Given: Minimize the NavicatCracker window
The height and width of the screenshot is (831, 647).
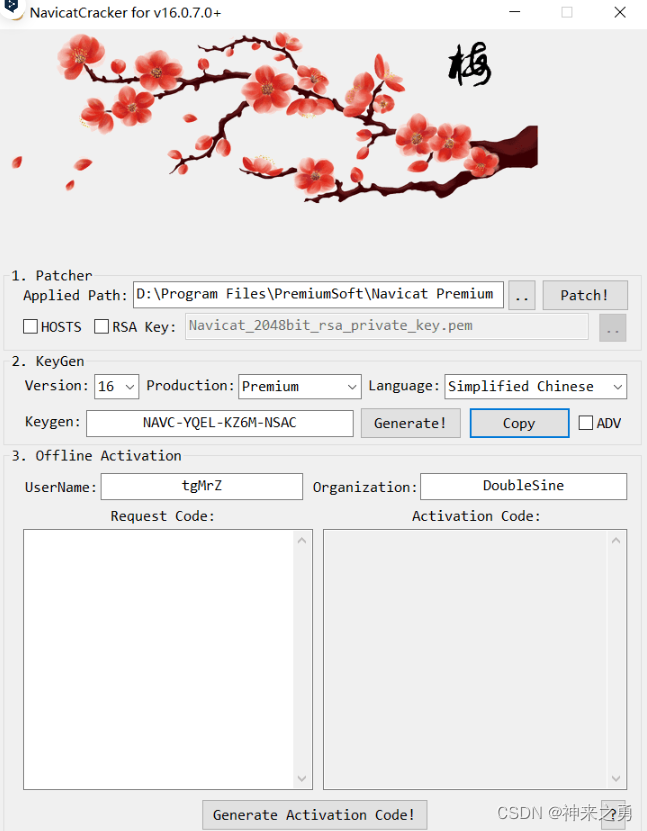Looking at the screenshot, I should (x=515, y=12).
